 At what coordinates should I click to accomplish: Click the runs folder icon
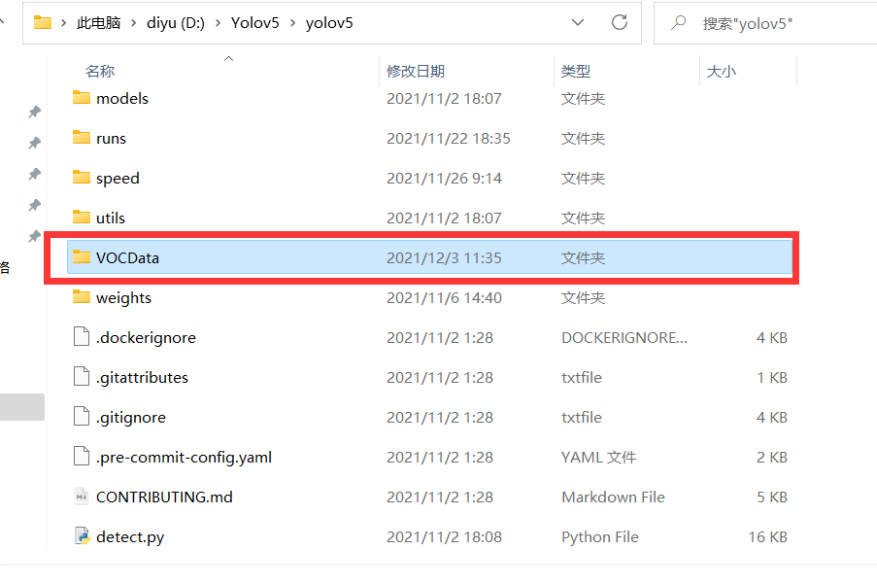[81, 138]
